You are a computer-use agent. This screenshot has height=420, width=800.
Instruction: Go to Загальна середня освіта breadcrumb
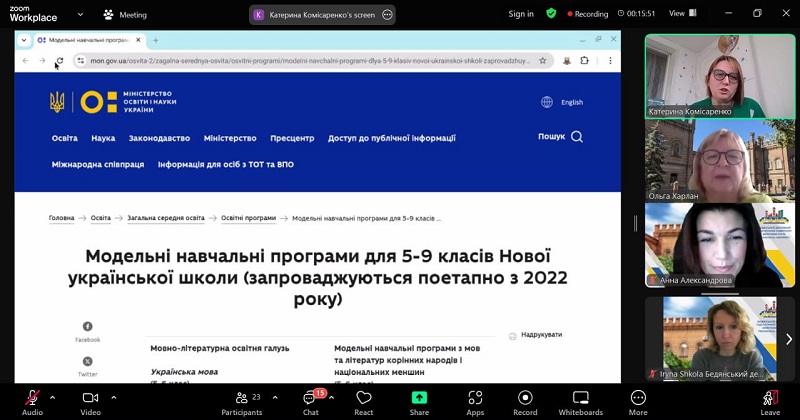[x=166, y=218]
